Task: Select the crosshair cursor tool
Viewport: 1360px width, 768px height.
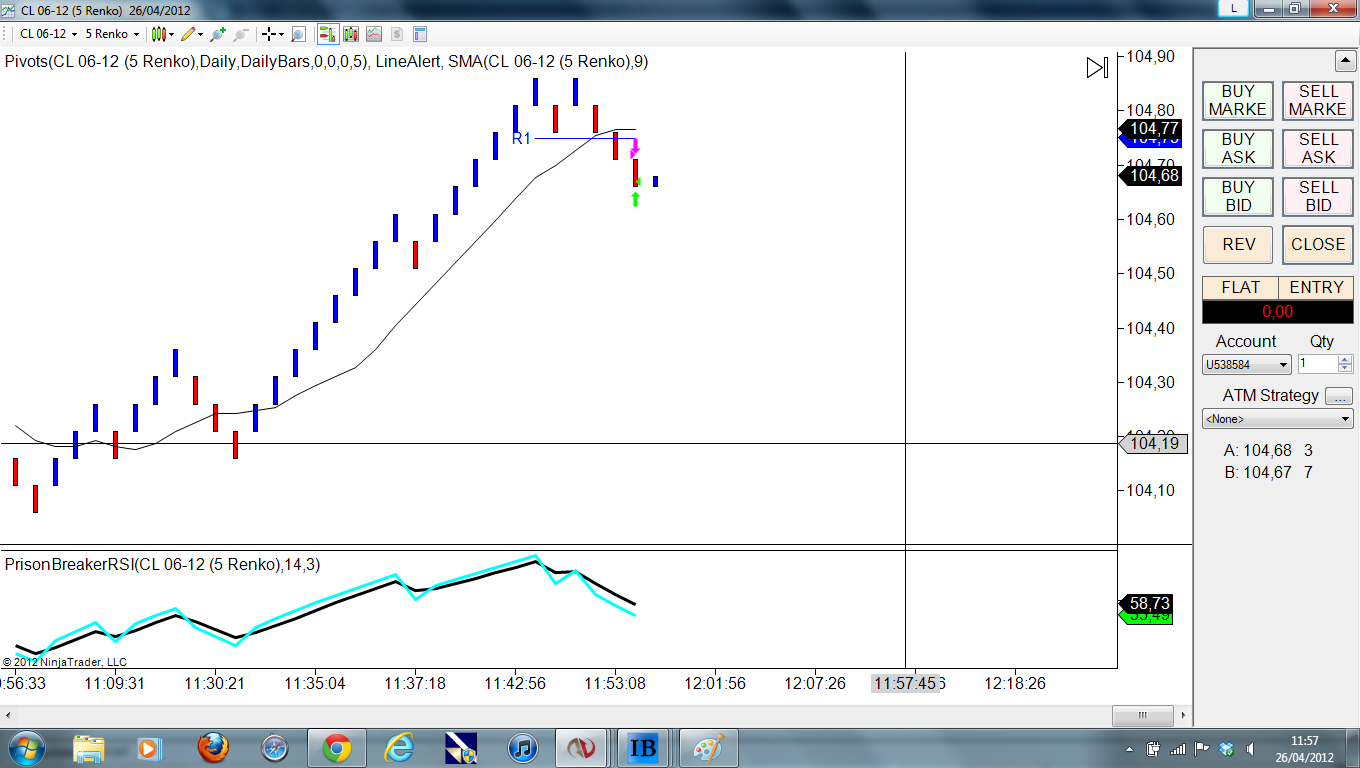Action: (x=268, y=34)
